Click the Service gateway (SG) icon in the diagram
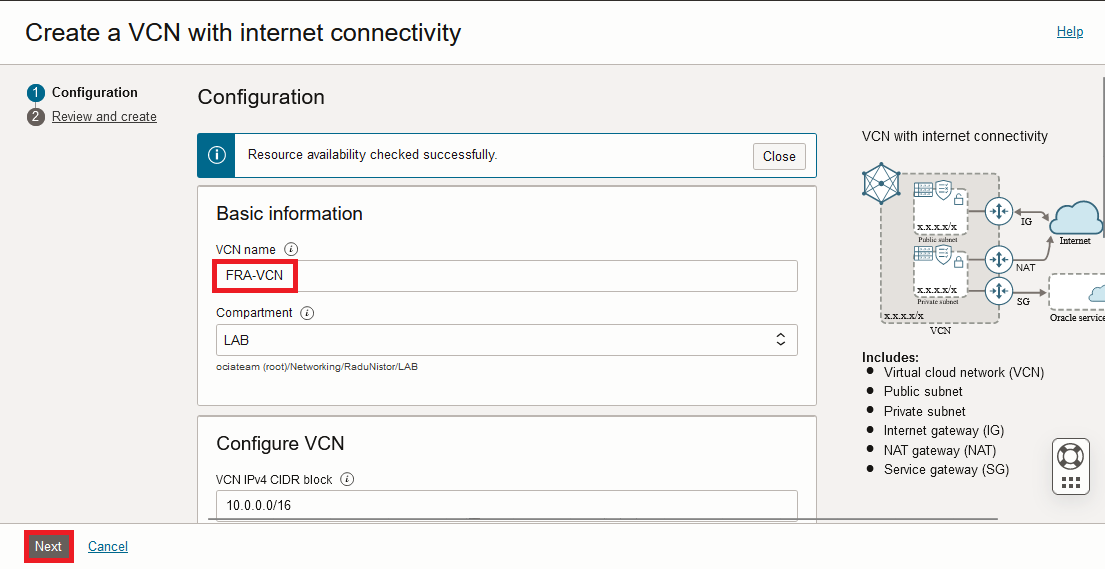Viewport: 1105px width, 569px height. point(998,292)
